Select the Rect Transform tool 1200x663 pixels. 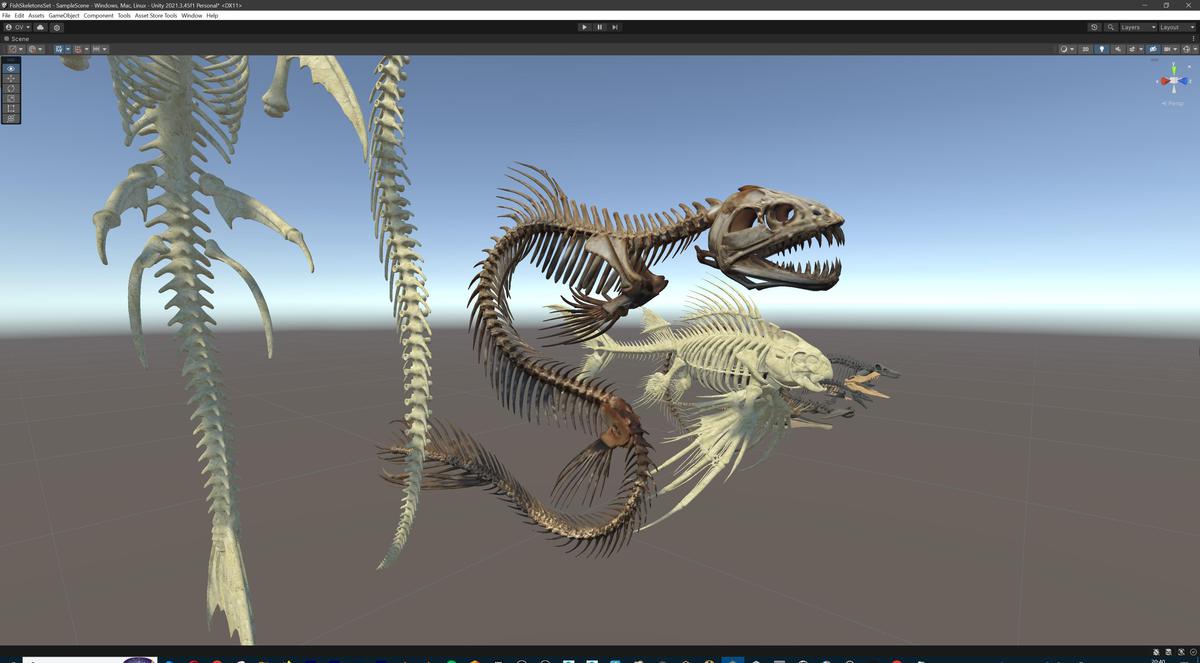(10, 108)
